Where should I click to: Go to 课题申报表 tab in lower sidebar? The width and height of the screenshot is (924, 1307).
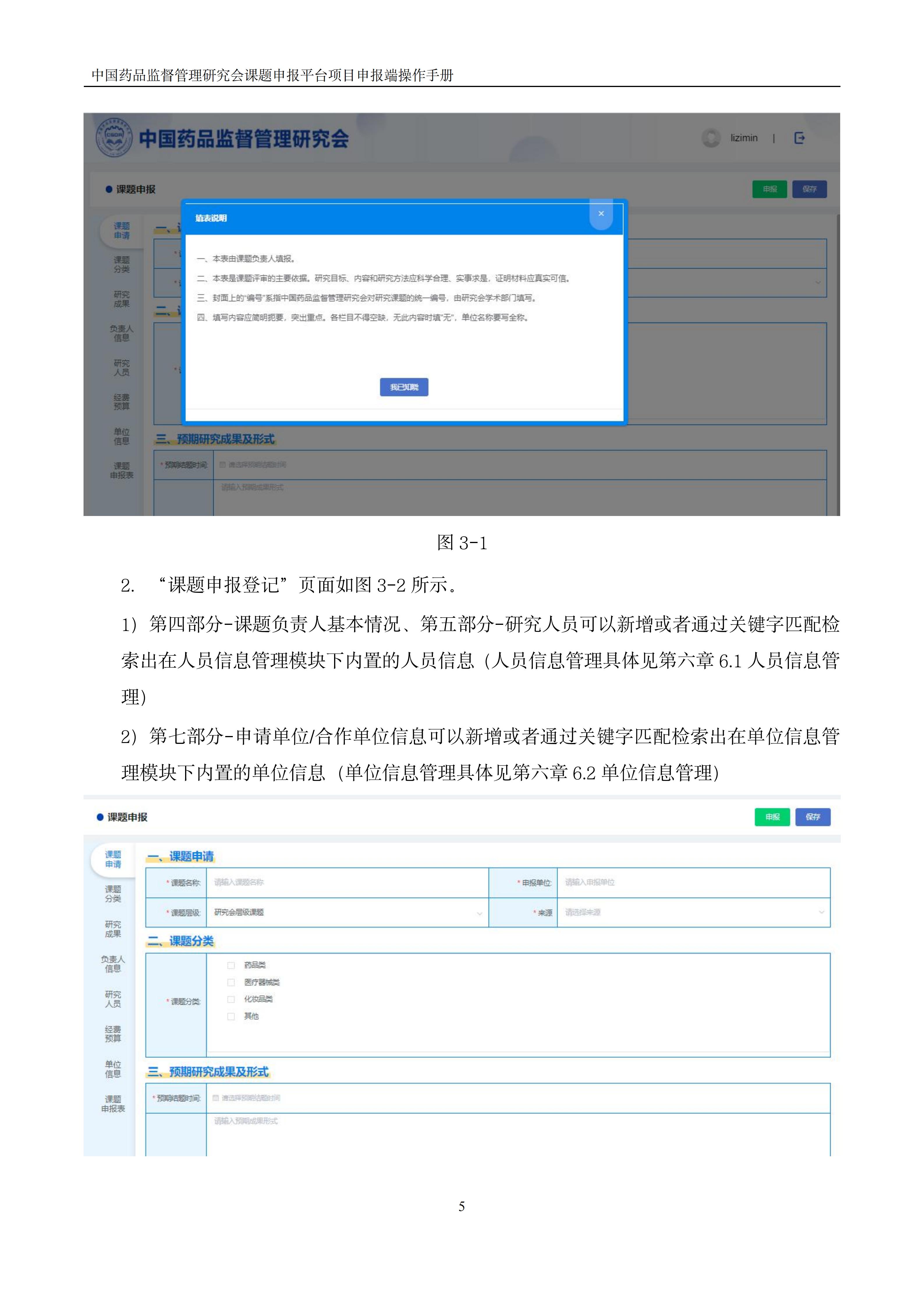click(x=113, y=1103)
